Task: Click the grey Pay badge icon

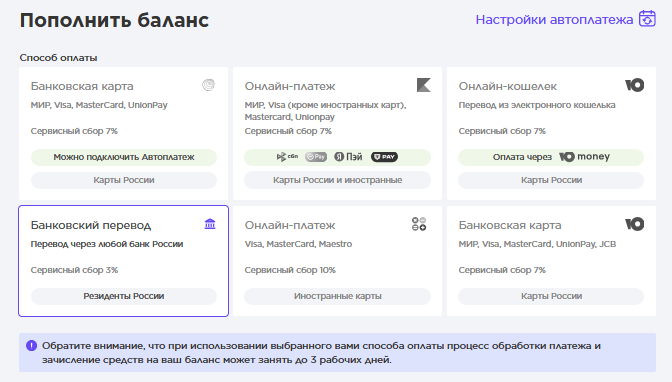Action: [316, 157]
